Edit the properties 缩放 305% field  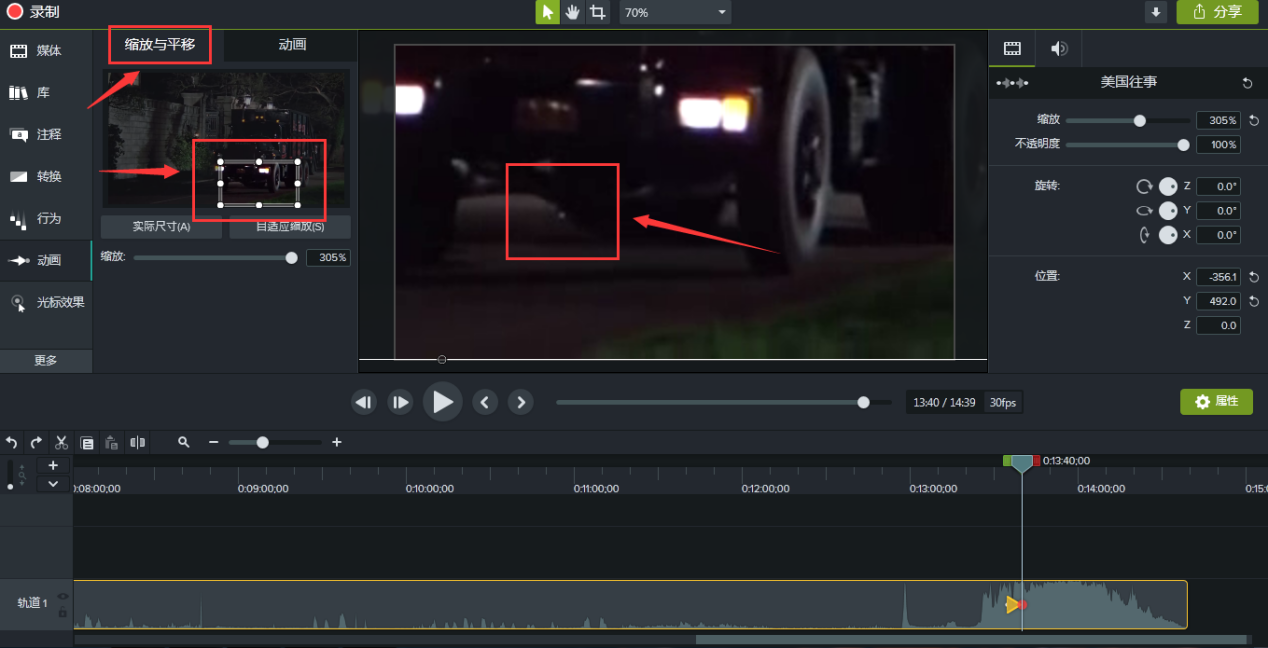1218,120
